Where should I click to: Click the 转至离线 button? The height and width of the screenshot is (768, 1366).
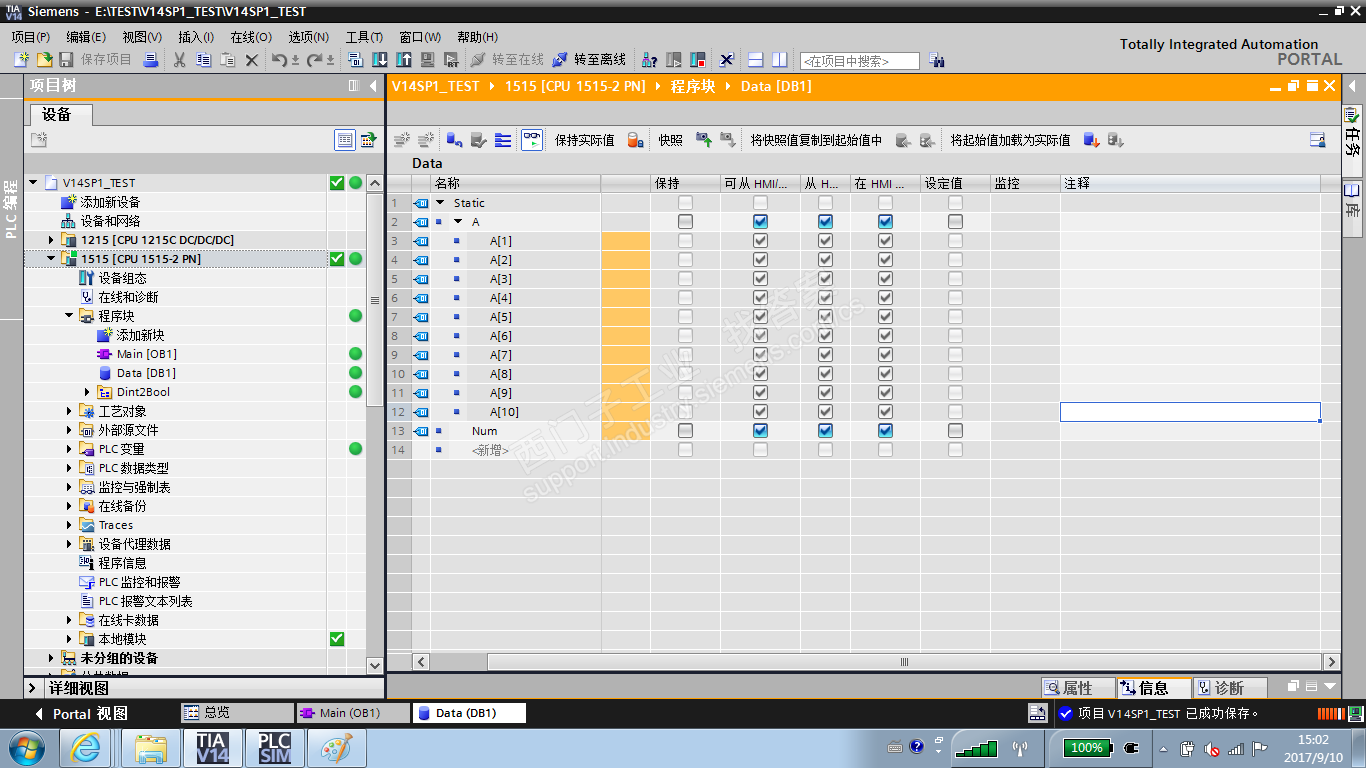(x=590, y=60)
